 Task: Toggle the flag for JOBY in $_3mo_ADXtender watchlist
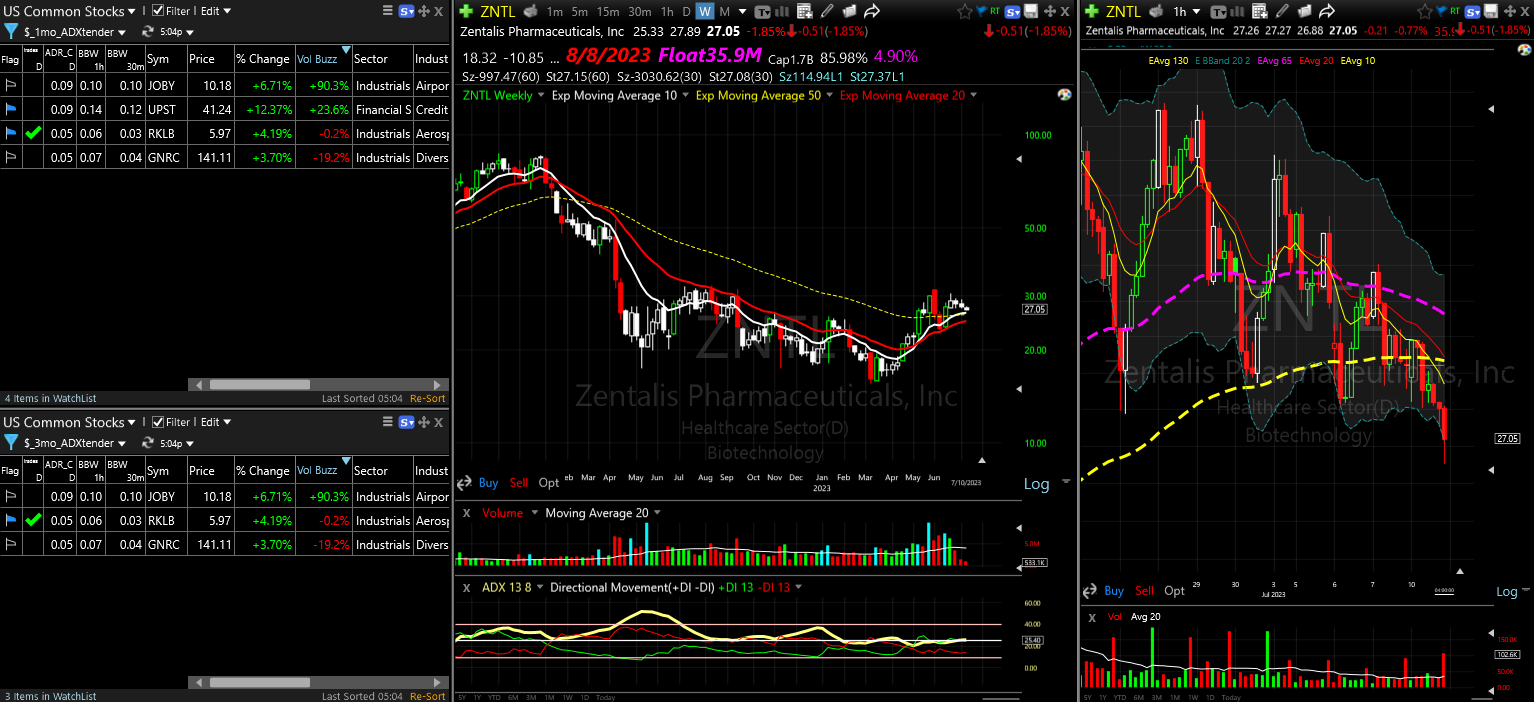[11, 496]
